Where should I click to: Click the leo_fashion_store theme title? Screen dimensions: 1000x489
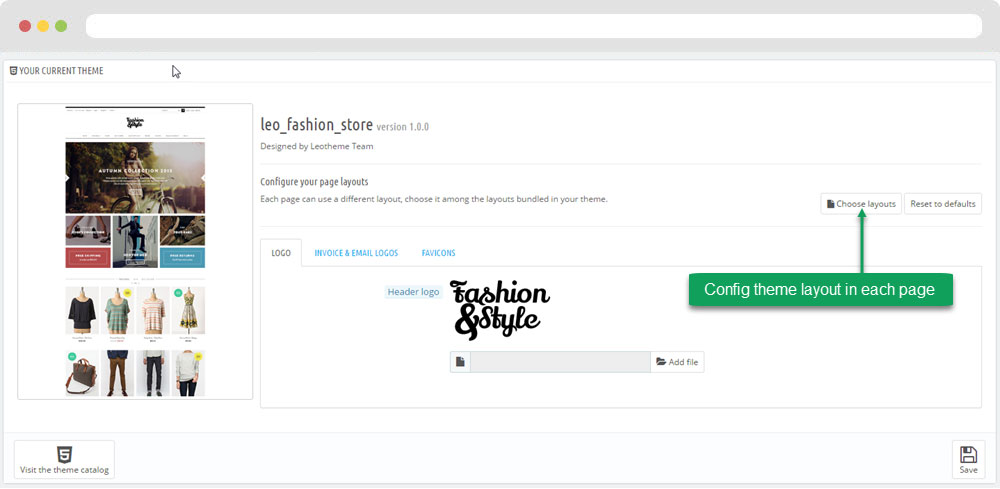[x=316, y=126]
